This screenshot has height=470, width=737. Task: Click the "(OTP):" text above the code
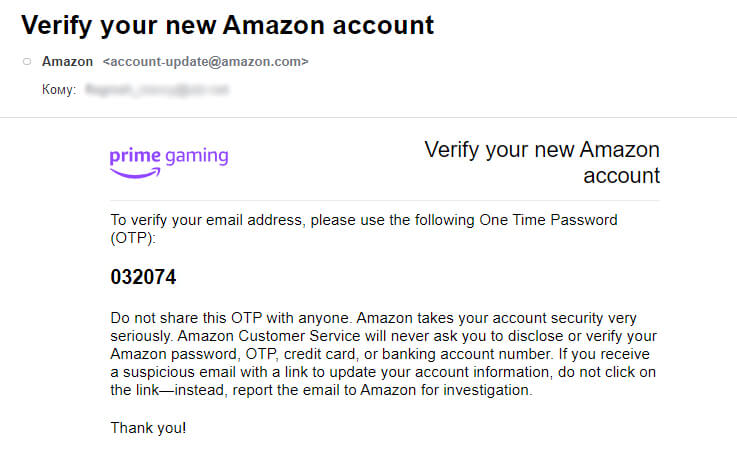[134, 238]
